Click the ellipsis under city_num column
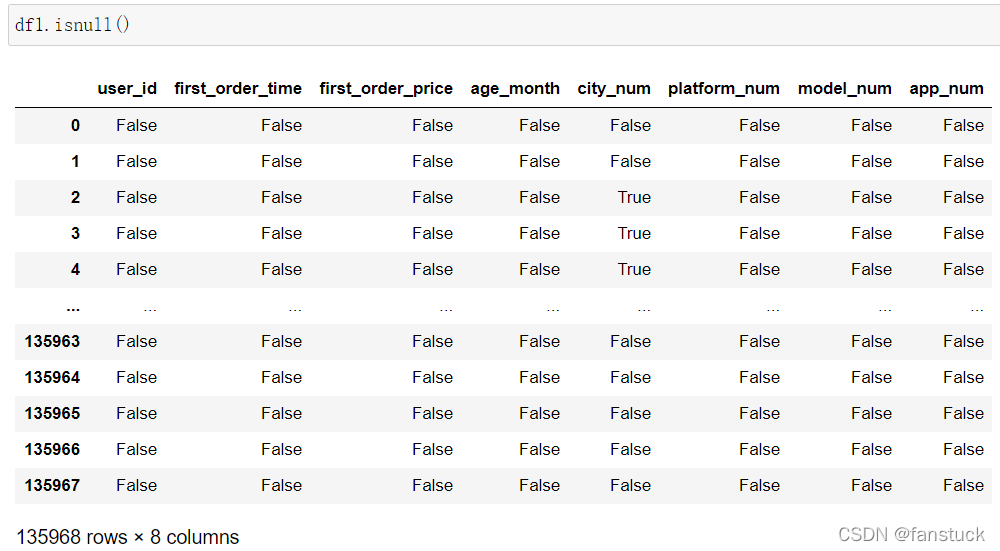Image resolution: width=1000 pixels, height=551 pixels. point(644,310)
